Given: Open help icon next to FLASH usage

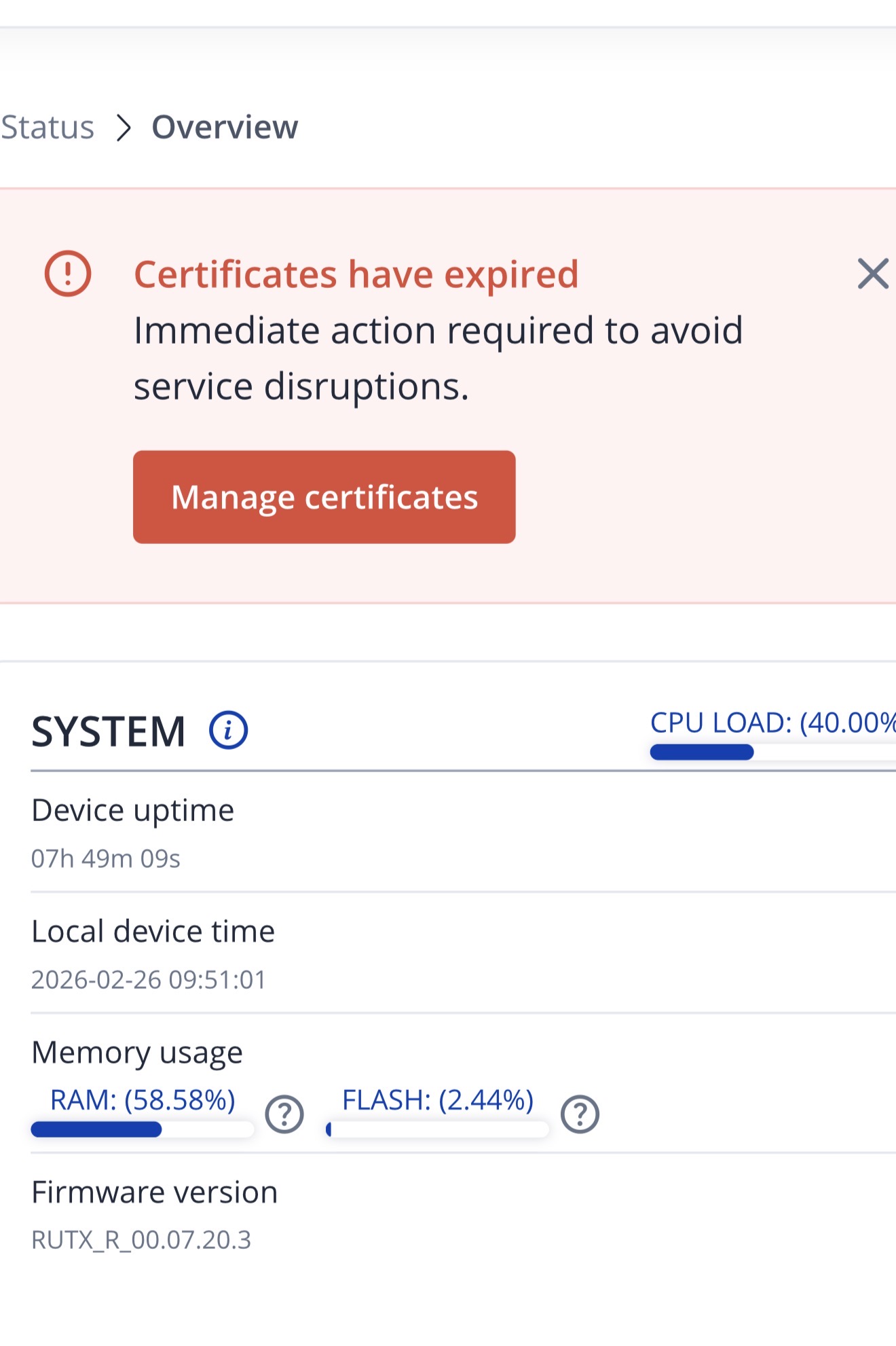Looking at the screenshot, I should [x=580, y=1114].
